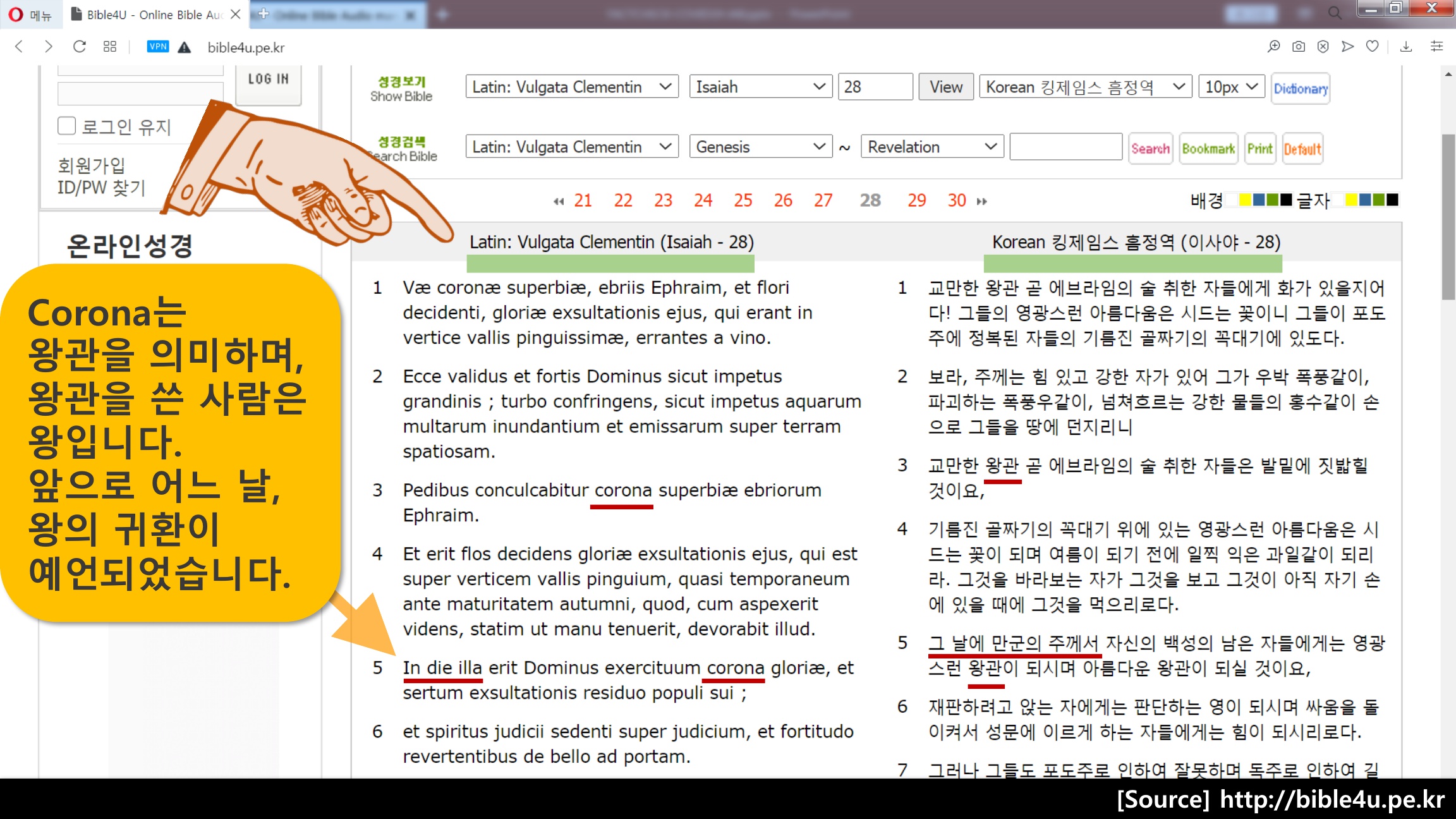Screen dimensions: 1456x819
Task: Open the downloads icon
Action: pos(1406,47)
